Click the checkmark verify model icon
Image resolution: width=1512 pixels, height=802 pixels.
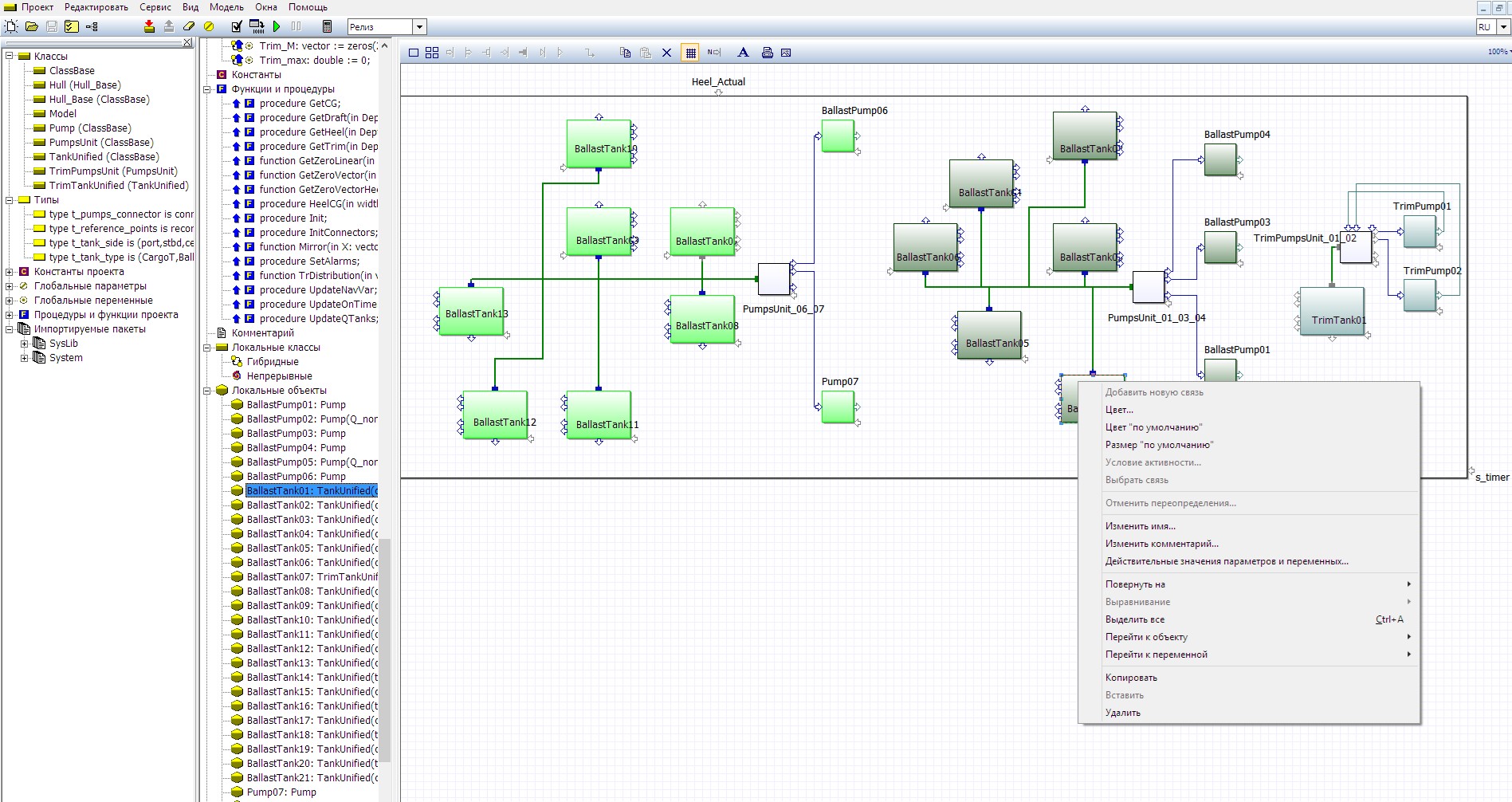coord(237,26)
